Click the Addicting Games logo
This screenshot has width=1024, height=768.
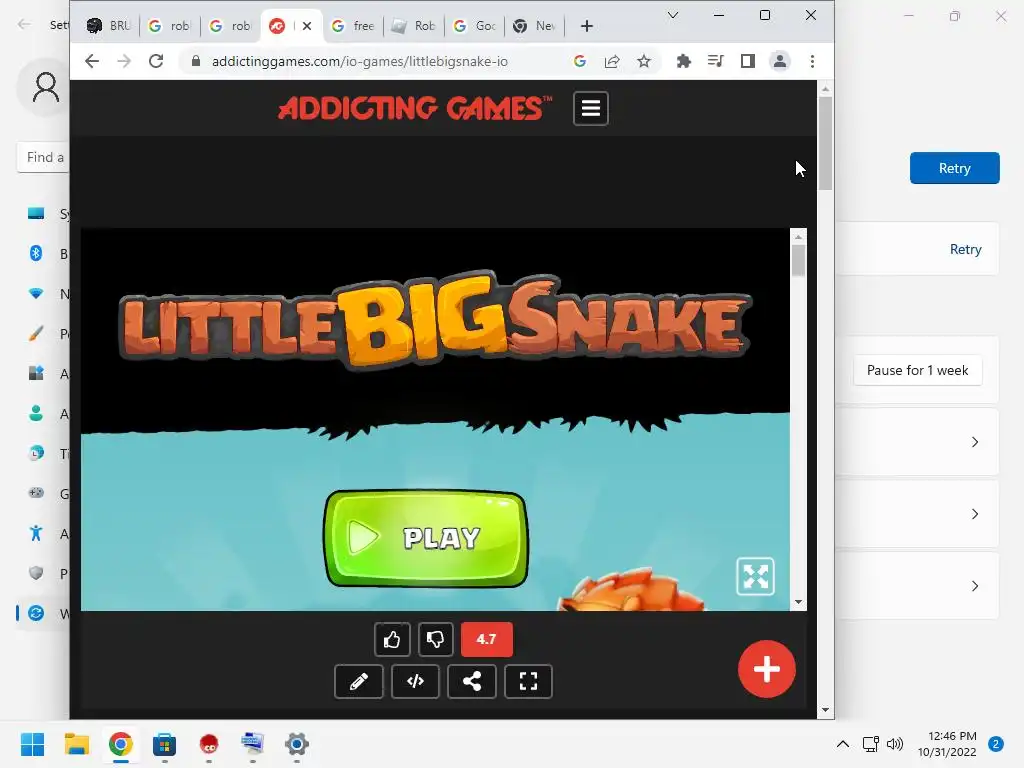415,108
